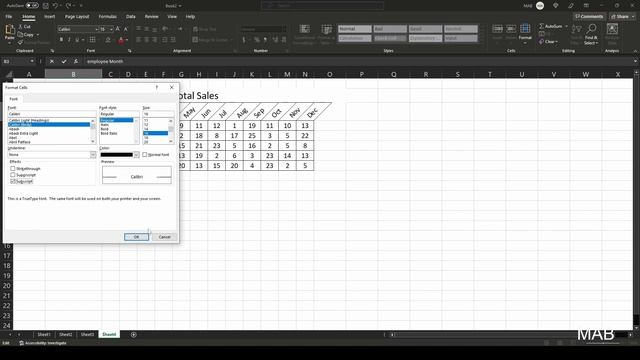
Task: Click the new sheet plus icon
Action: click(133, 334)
